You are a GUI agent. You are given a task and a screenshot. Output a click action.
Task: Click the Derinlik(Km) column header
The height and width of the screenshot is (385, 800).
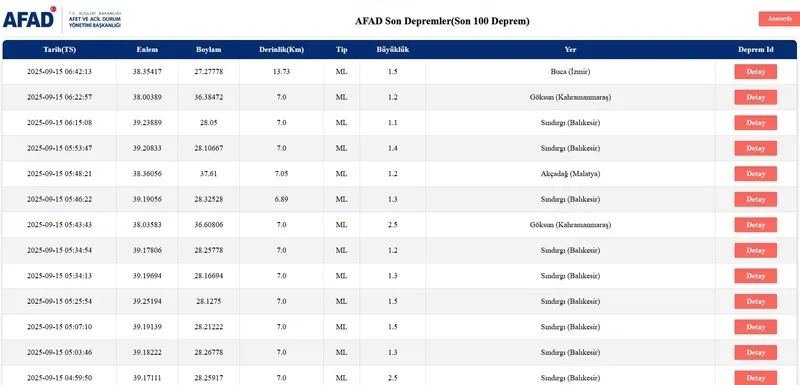pyautogui.click(x=282, y=49)
